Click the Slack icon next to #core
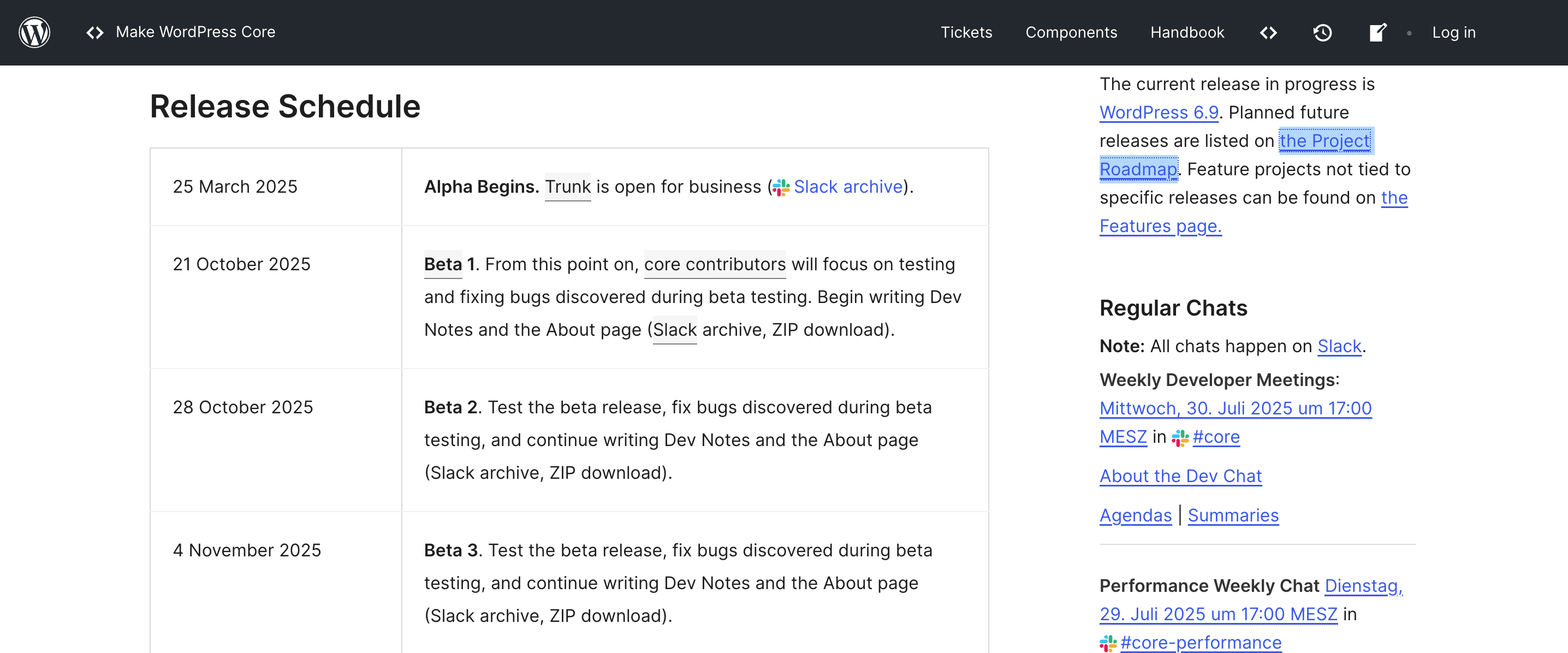1568x653 pixels. point(1180,437)
